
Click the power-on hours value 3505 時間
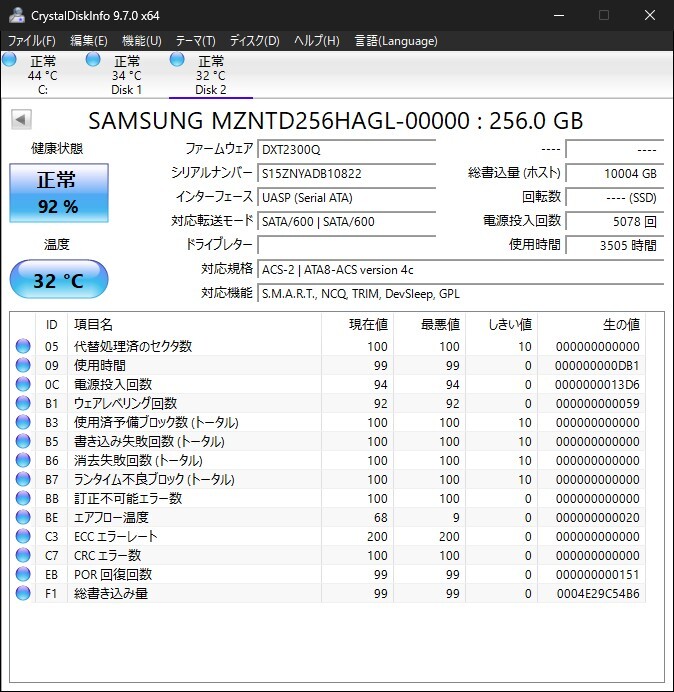614,245
